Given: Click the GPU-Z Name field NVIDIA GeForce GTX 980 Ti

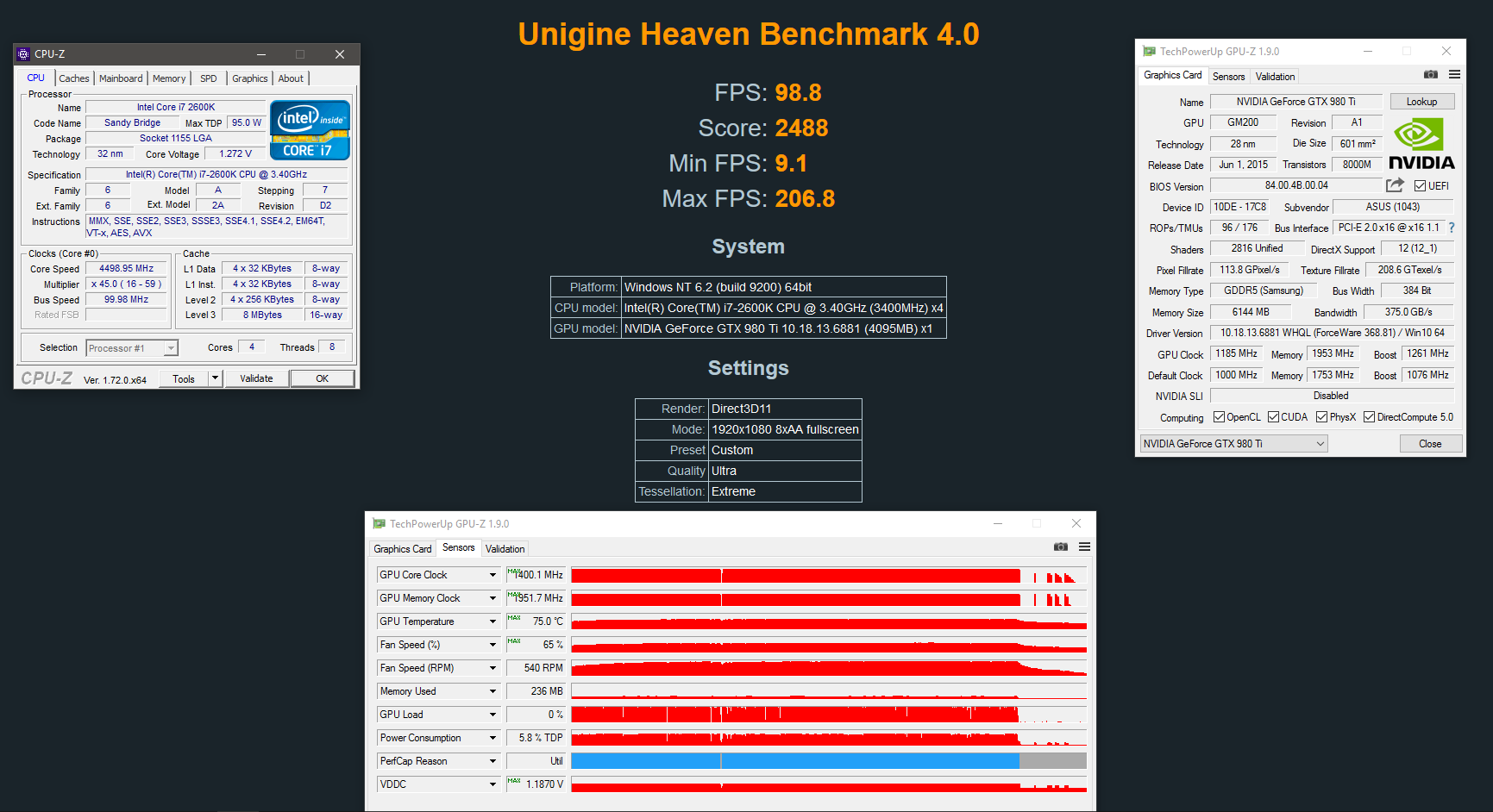Looking at the screenshot, I should coord(1295,102).
